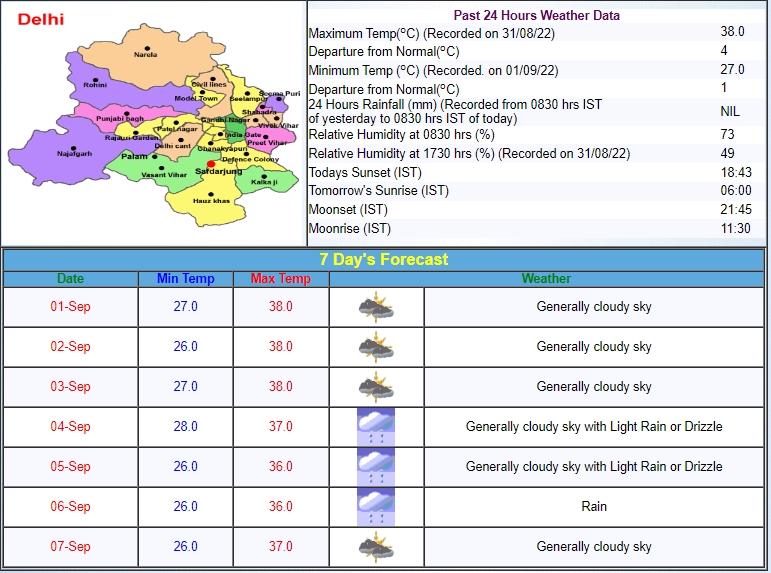The image size is (771, 573).
Task: Select the 03-Sep date cell
Action: 70,386
